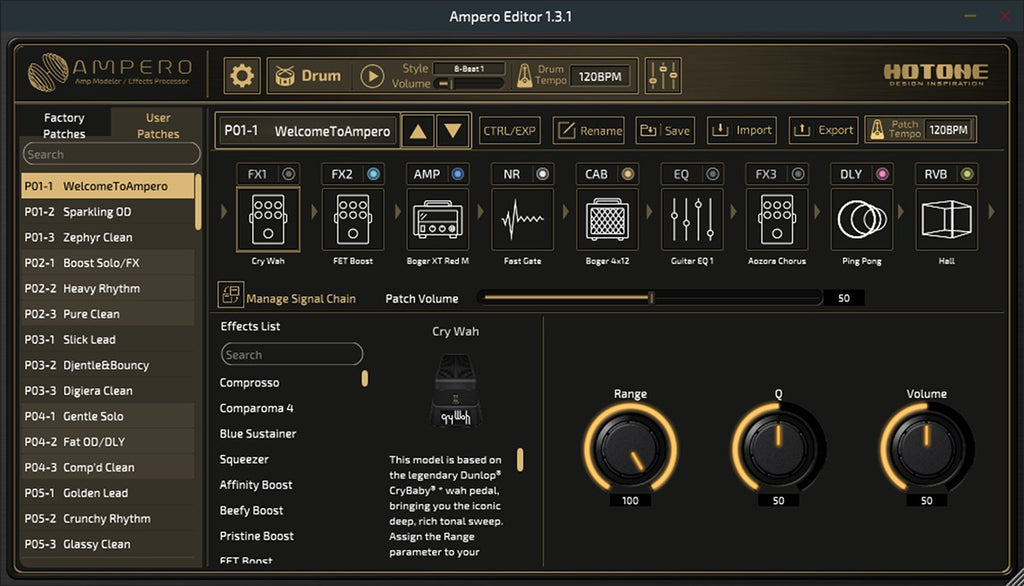Select the Aozora Chorus pedal icon
The height and width of the screenshot is (586, 1024).
tap(777, 220)
